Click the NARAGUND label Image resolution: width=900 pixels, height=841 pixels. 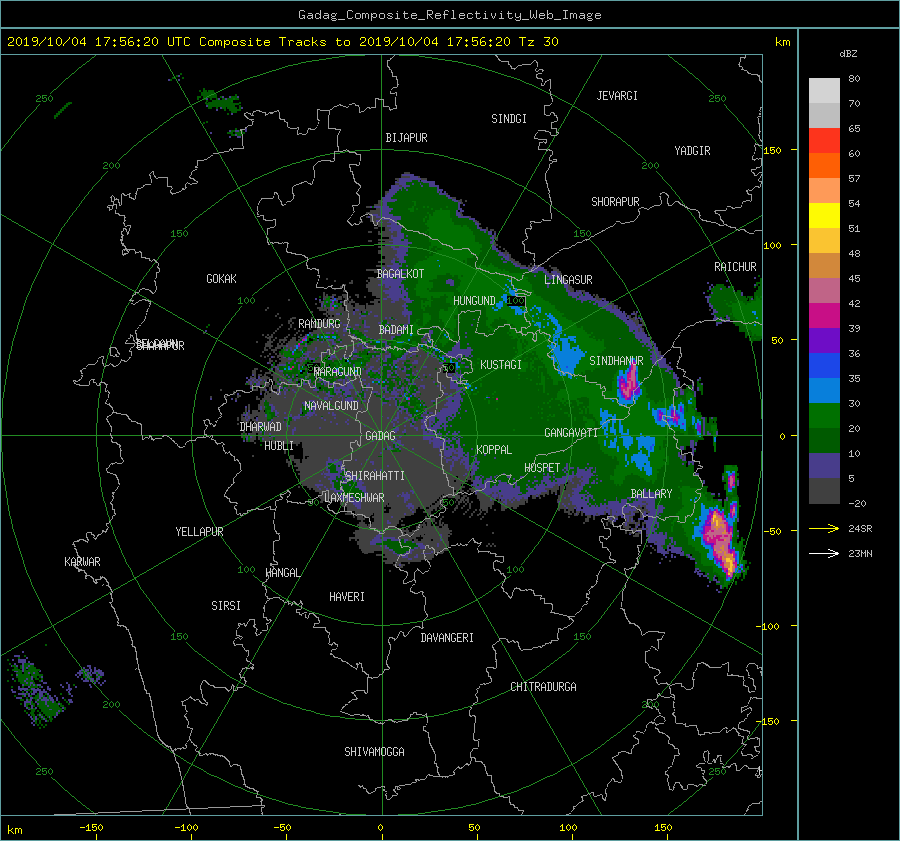pos(338,372)
